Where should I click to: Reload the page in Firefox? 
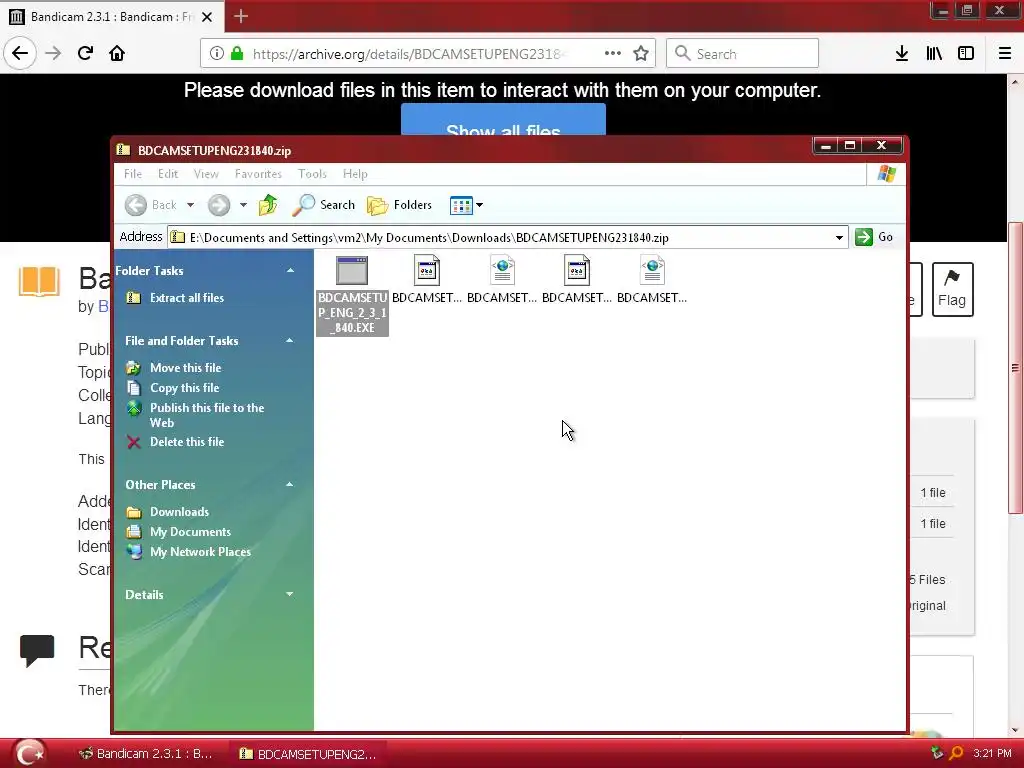[x=86, y=54]
